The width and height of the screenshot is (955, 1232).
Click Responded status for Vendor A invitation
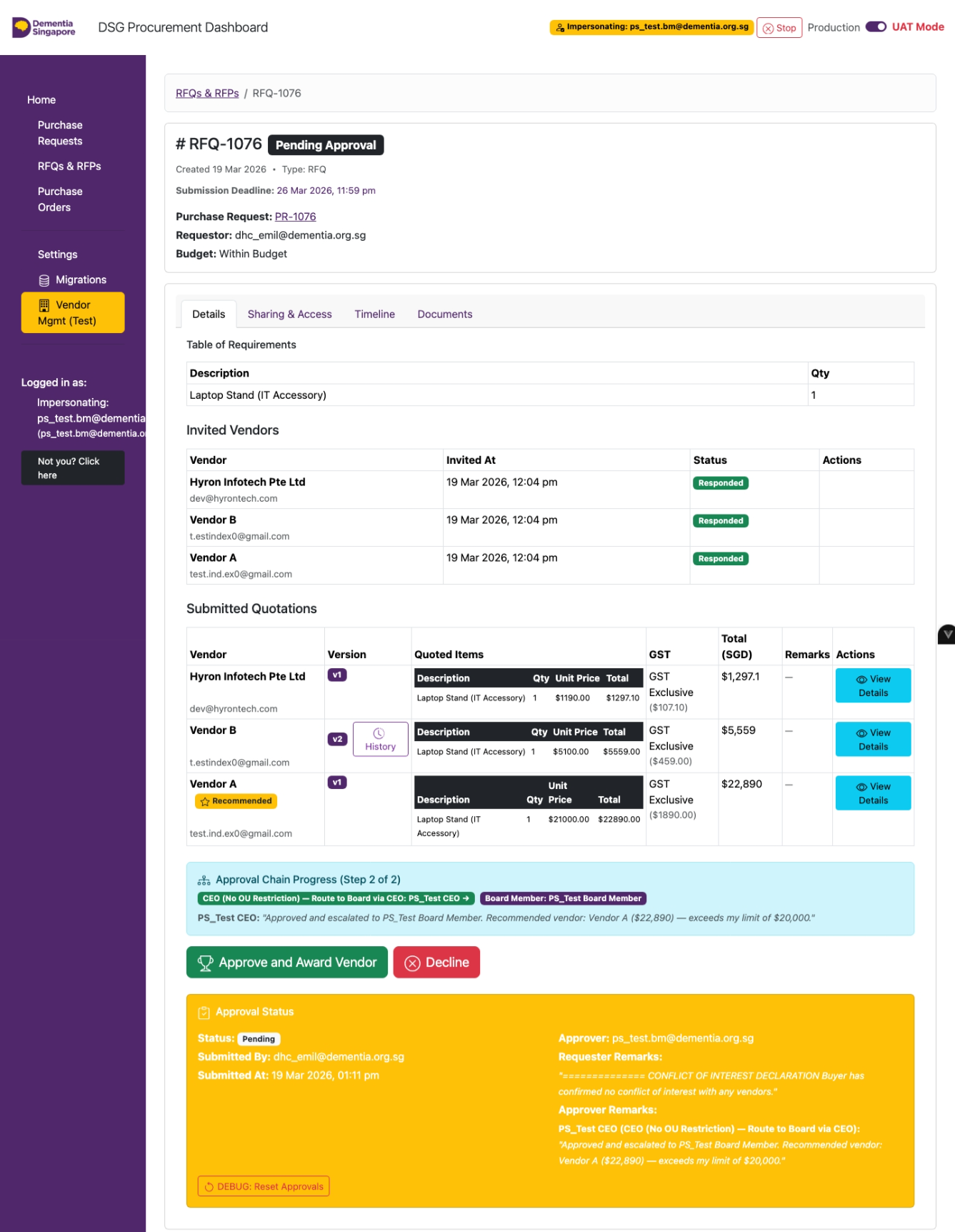point(721,560)
